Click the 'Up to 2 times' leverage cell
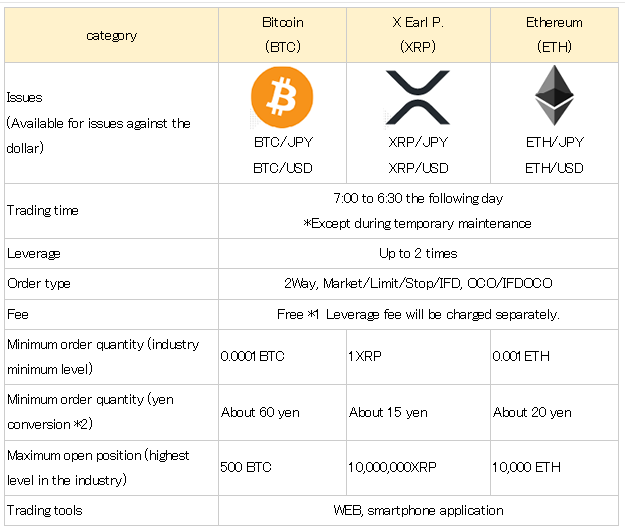 (x=418, y=253)
